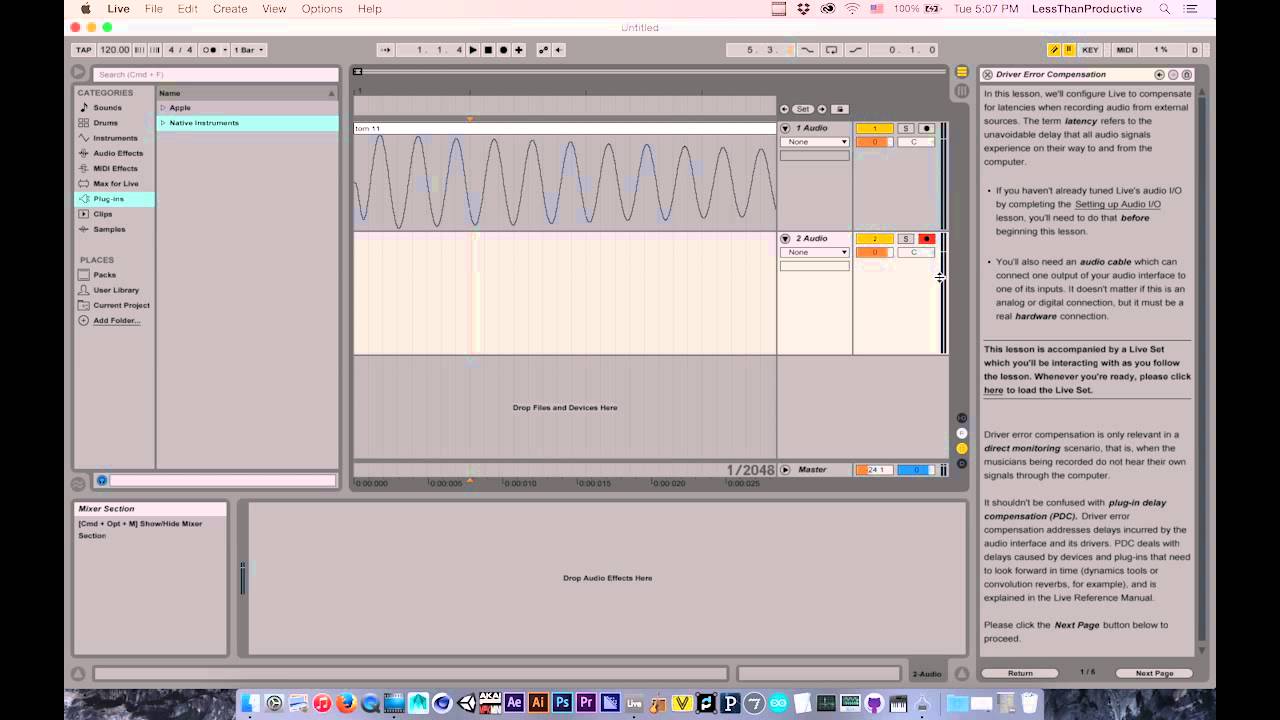Image resolution: width=1280 pixels, height=720 pixels.
Task: Open 1 Audio None chooser dropdown
Action: [814, 142]
